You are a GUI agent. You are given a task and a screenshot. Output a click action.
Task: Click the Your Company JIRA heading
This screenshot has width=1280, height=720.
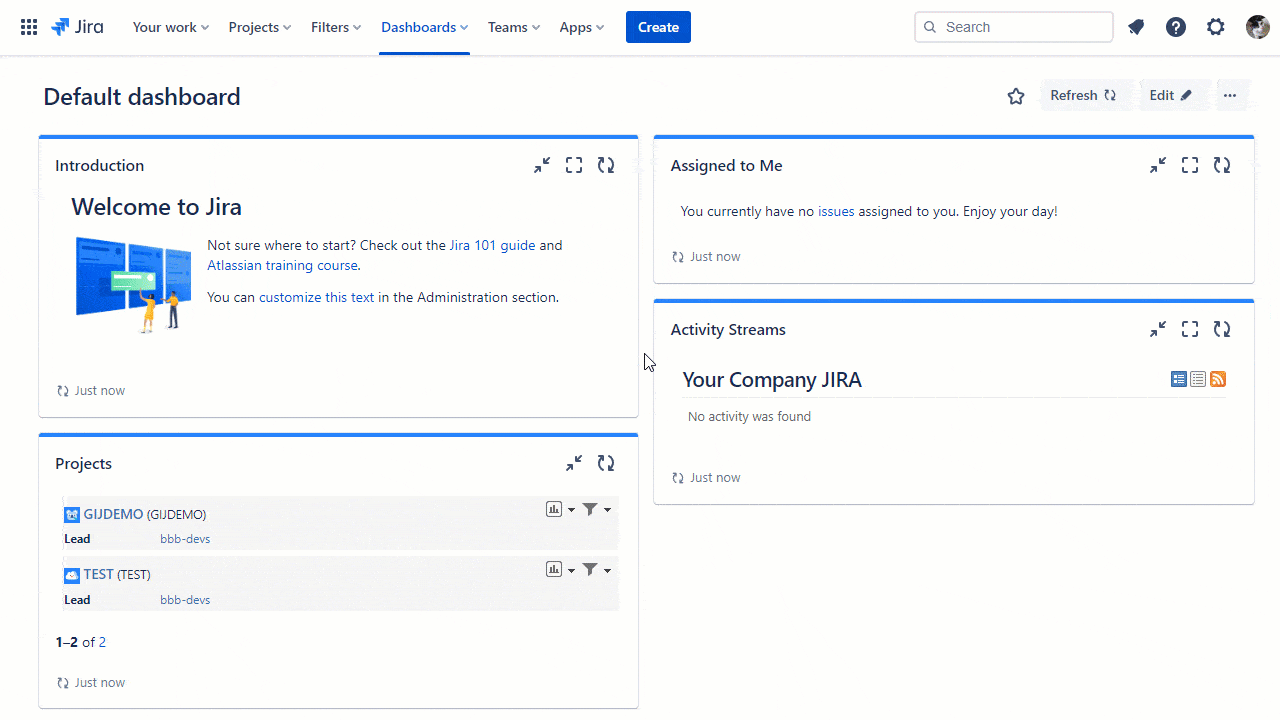point(772,379)
